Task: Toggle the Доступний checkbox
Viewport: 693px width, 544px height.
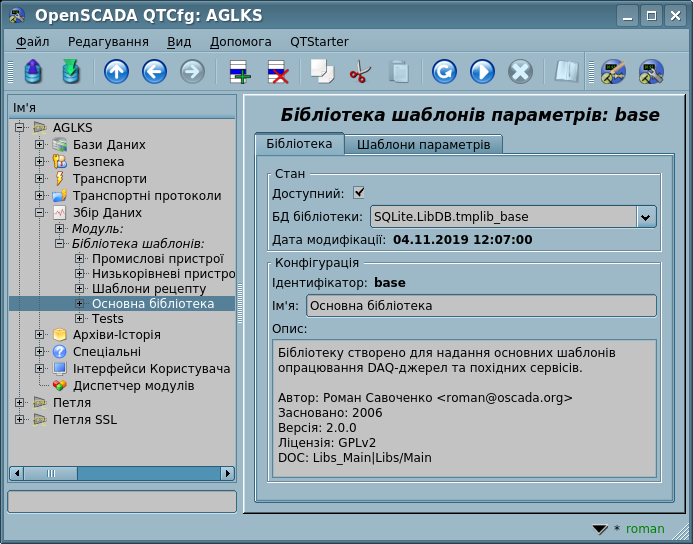Action: coord(358,193)
